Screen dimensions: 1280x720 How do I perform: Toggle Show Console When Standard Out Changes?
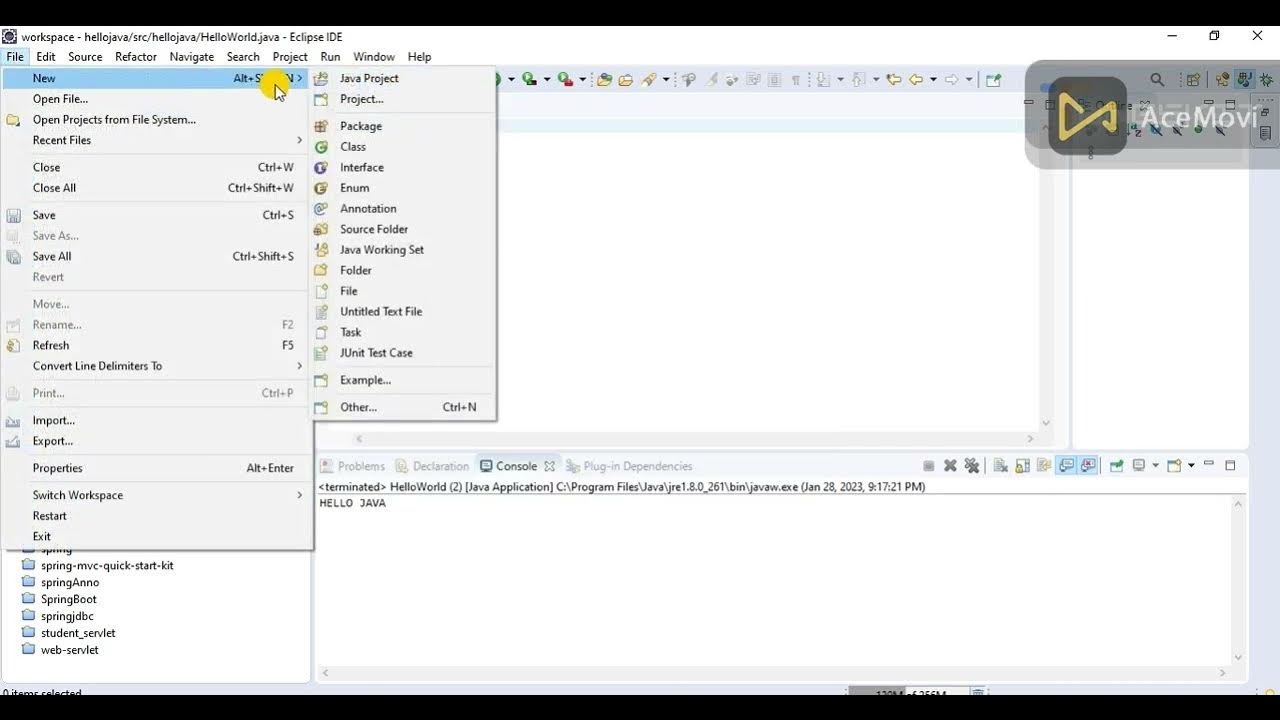tap(1066, 466)
